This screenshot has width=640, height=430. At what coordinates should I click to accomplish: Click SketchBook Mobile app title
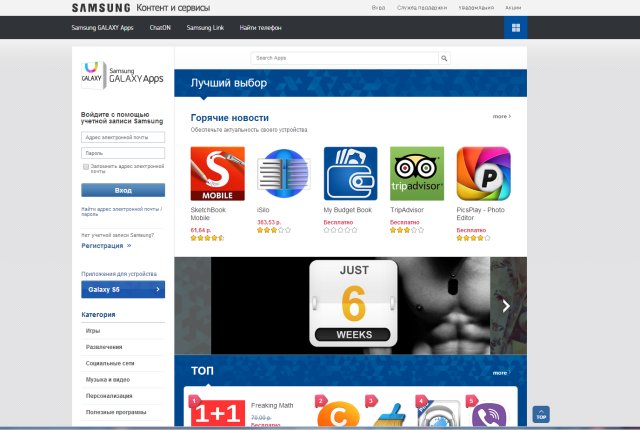click(208, 214)
